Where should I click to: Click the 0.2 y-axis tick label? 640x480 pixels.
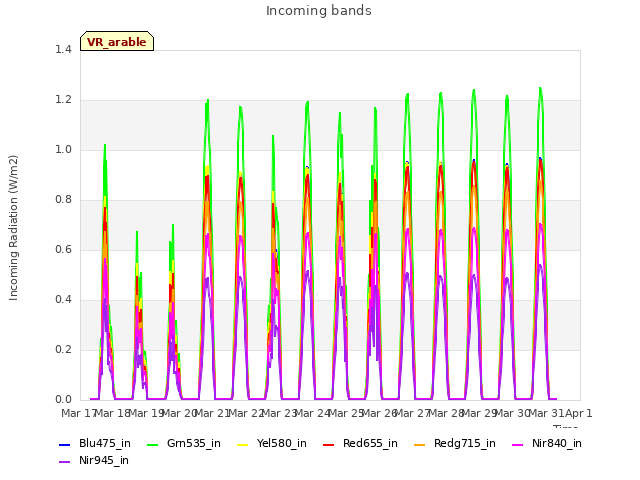[x=63, y=349]
